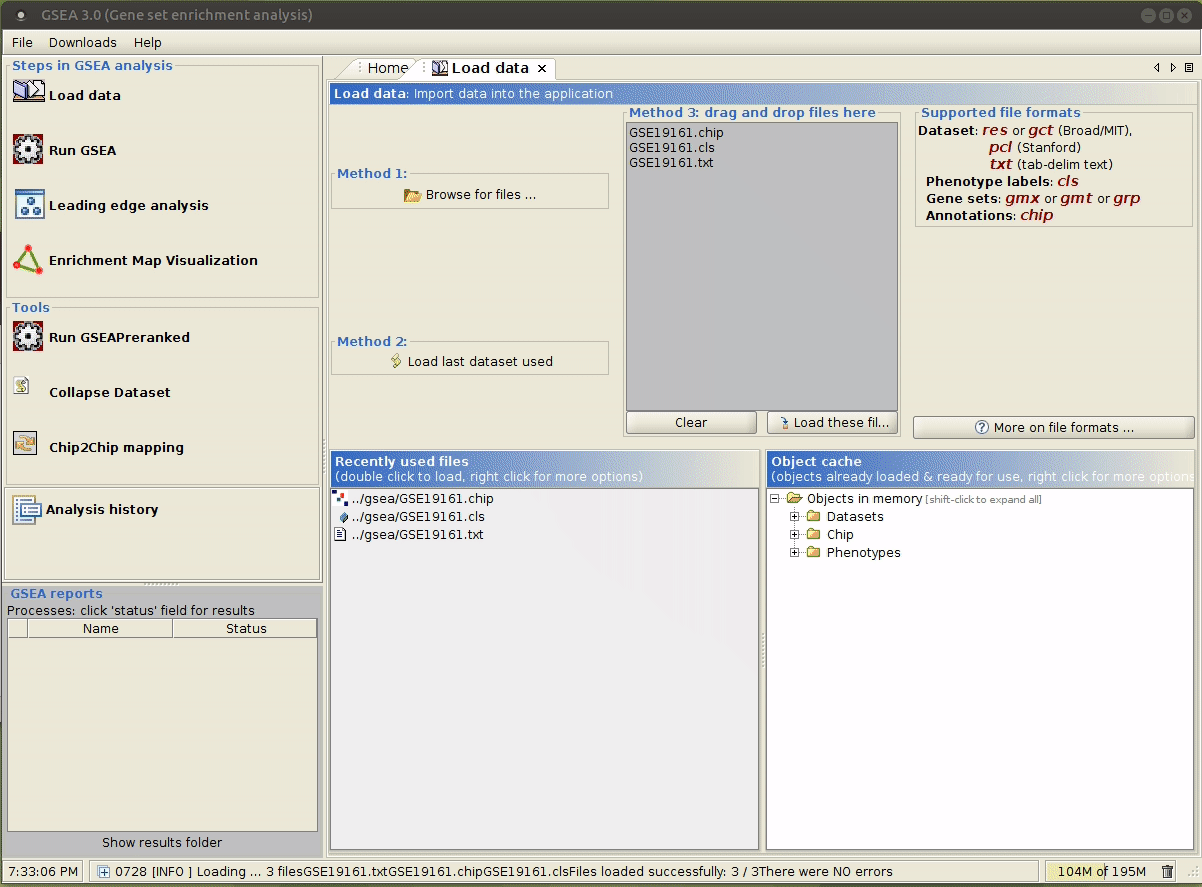This screenshot has height=887, width=1202.
Task: Expand the Datasets tree node
Action: (796, 517)
